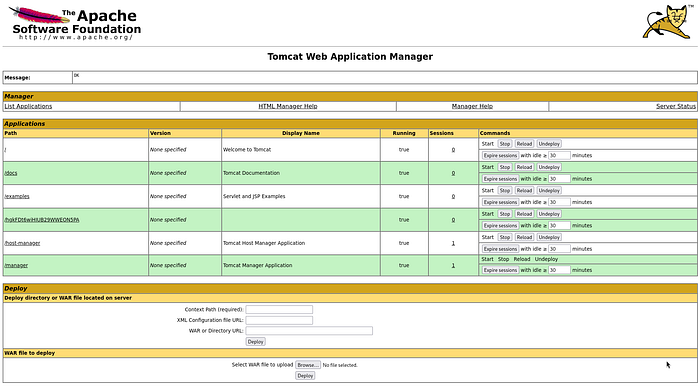Viewport: 700px width, 386px height.
Task: Expire sessions for Tomcat Manager Application
Action: [500, 270]
